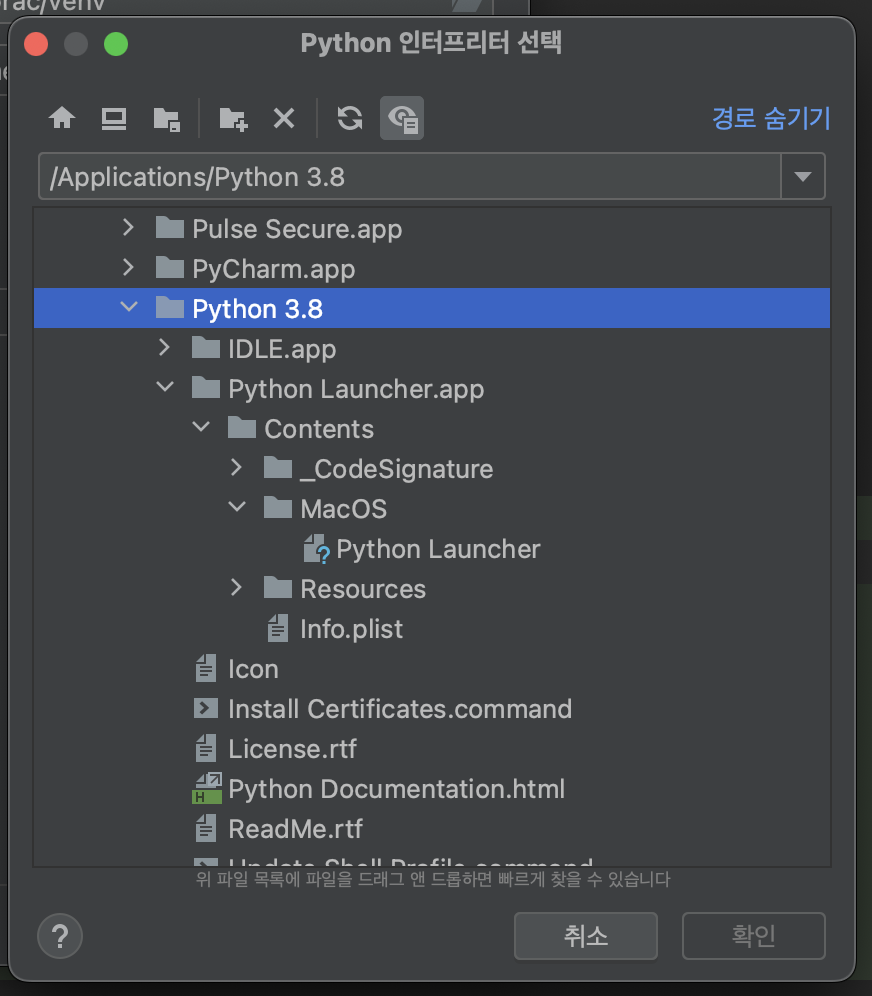Viewport: 872px width, 996px height.
Task: Click the Python Documentation.html file icon
Action: coord(206,788)
